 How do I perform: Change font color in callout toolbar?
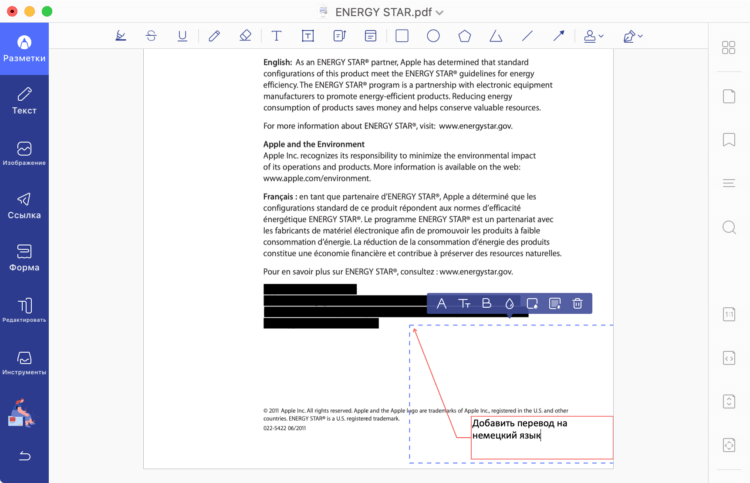[x=441, y=304]
